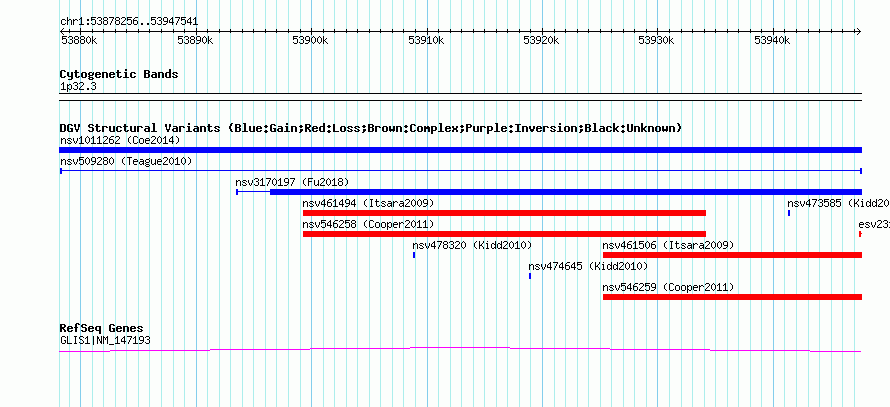Open the nsv461494 (Itsara2009) label text
Screen dimensions: 890x407
(368, 203)
